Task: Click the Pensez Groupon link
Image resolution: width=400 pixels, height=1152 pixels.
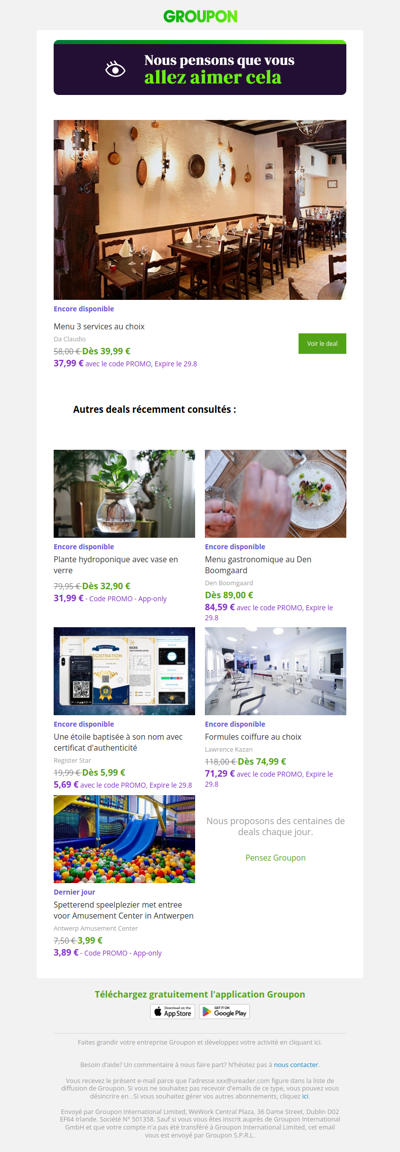Action: pos(276,857)
